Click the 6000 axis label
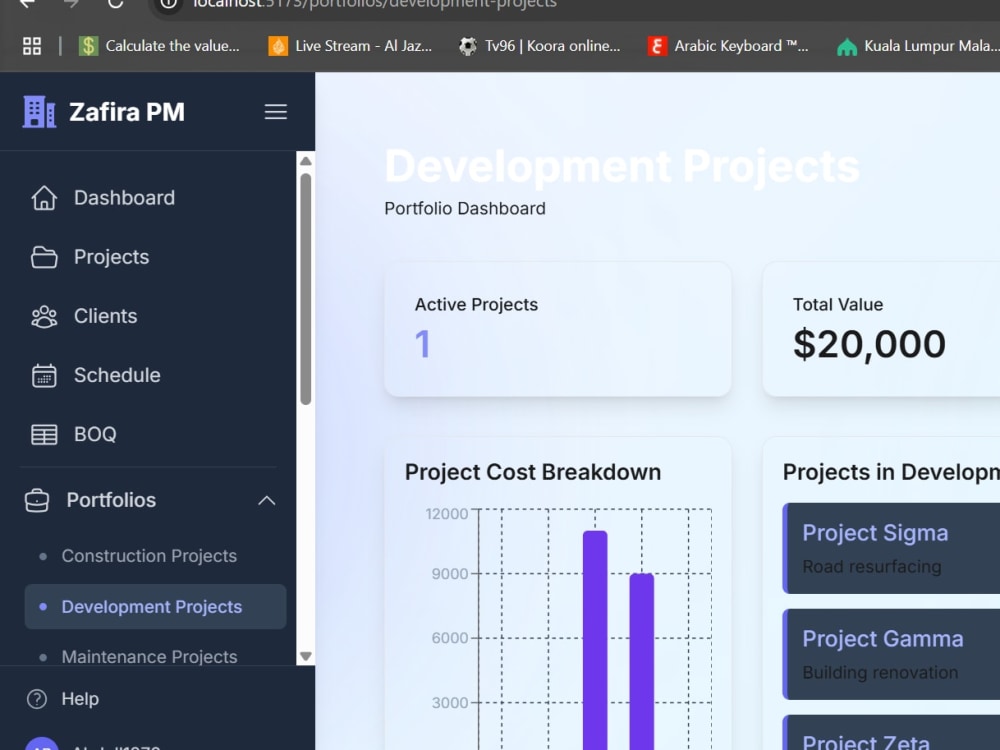 coord(450,638)
